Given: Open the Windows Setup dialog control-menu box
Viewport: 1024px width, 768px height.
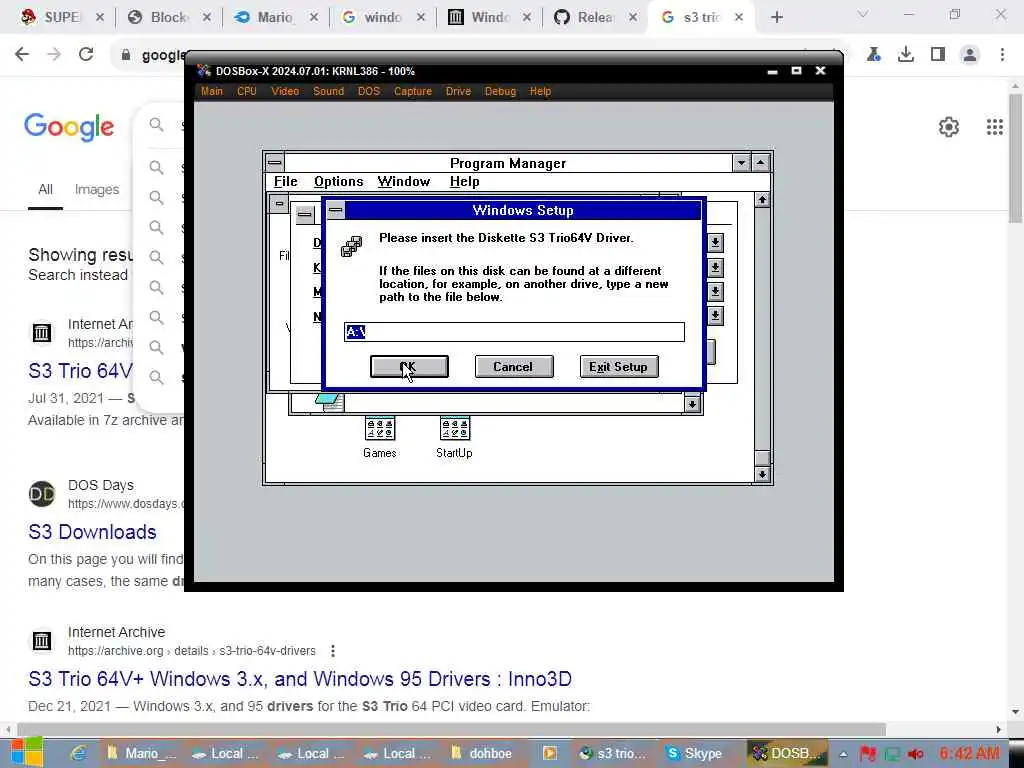Looking at the screenshot, I should coord(336,210).
